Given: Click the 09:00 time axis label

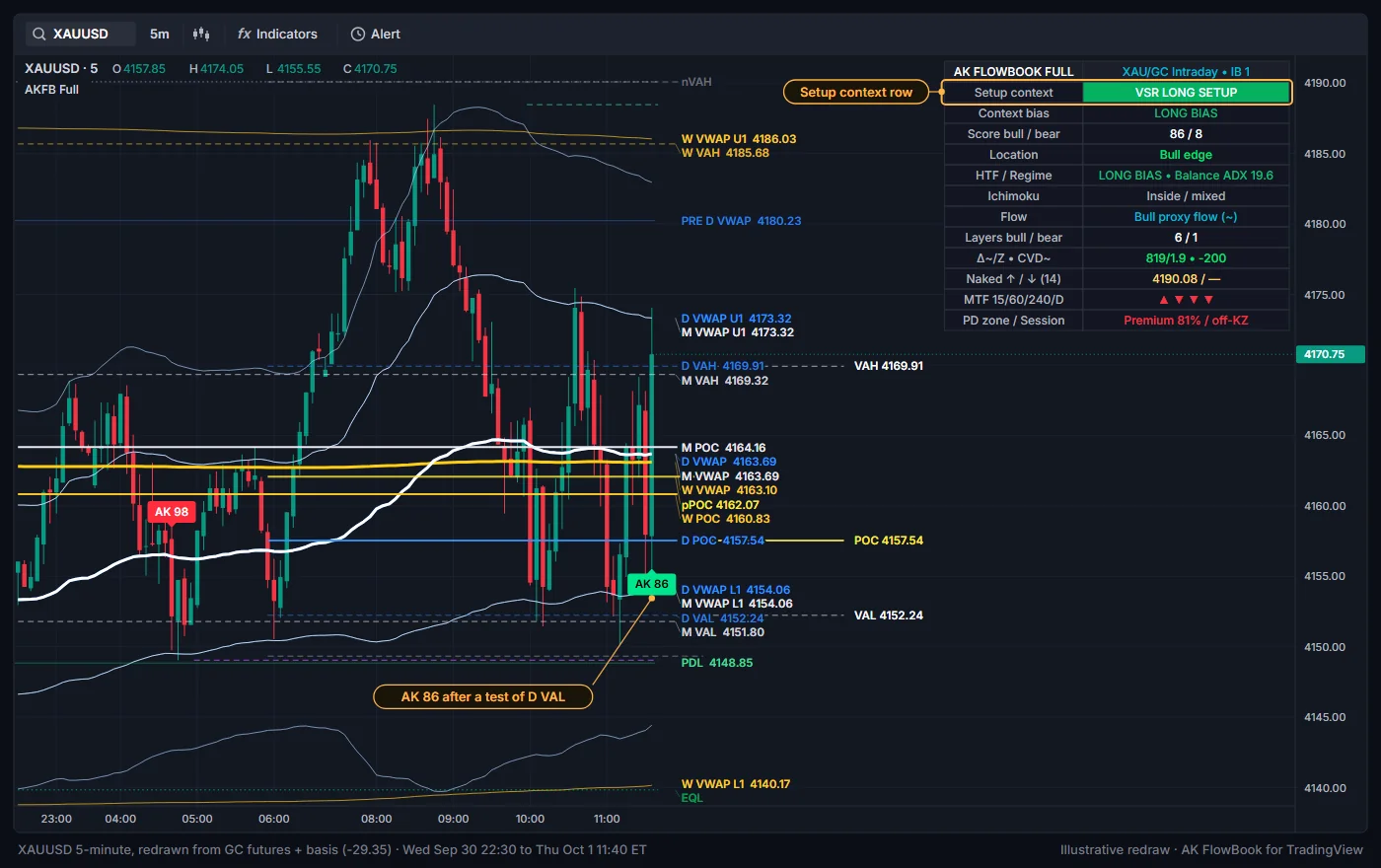Looking at the screenshot, I should pos(453,819).
